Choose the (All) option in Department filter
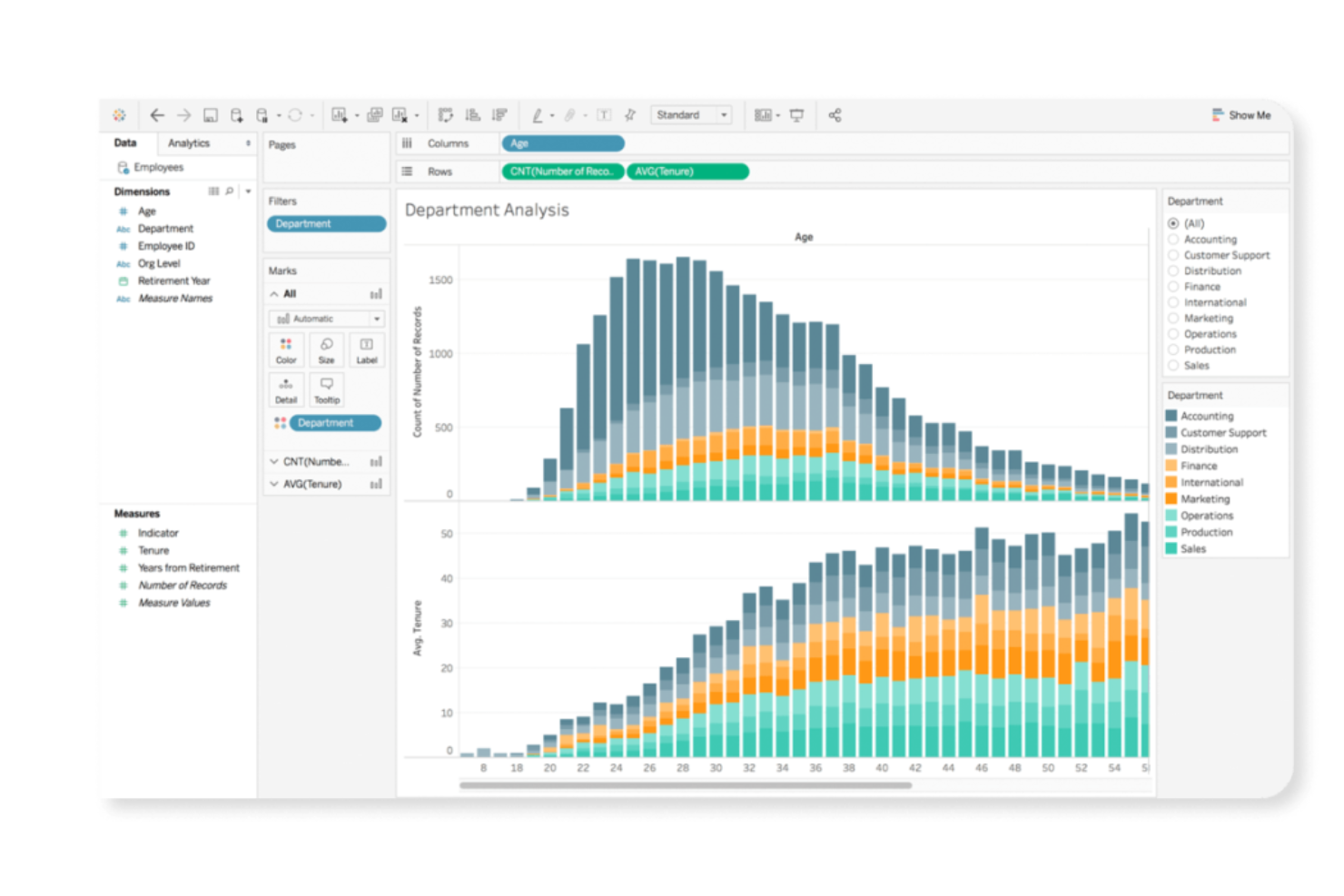The height and width of the screenshot is (896, 1344). pyautogui.click(x=1174, y=222)
